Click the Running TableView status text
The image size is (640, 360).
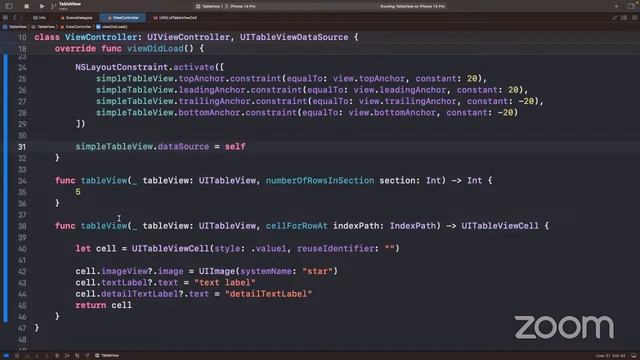tap(412, 6)
